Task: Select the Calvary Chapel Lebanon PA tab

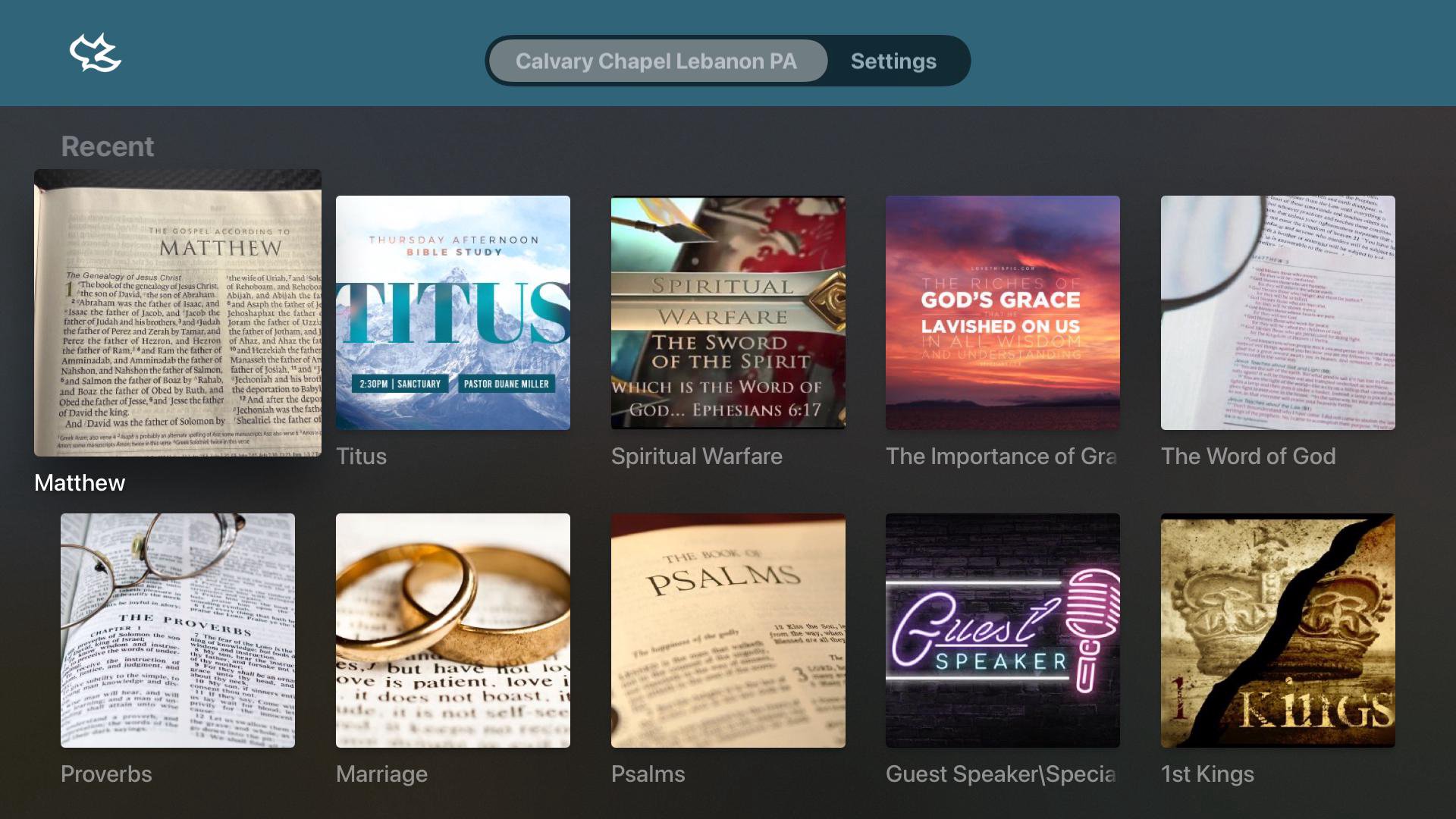Action: click(x=657, y=61)
